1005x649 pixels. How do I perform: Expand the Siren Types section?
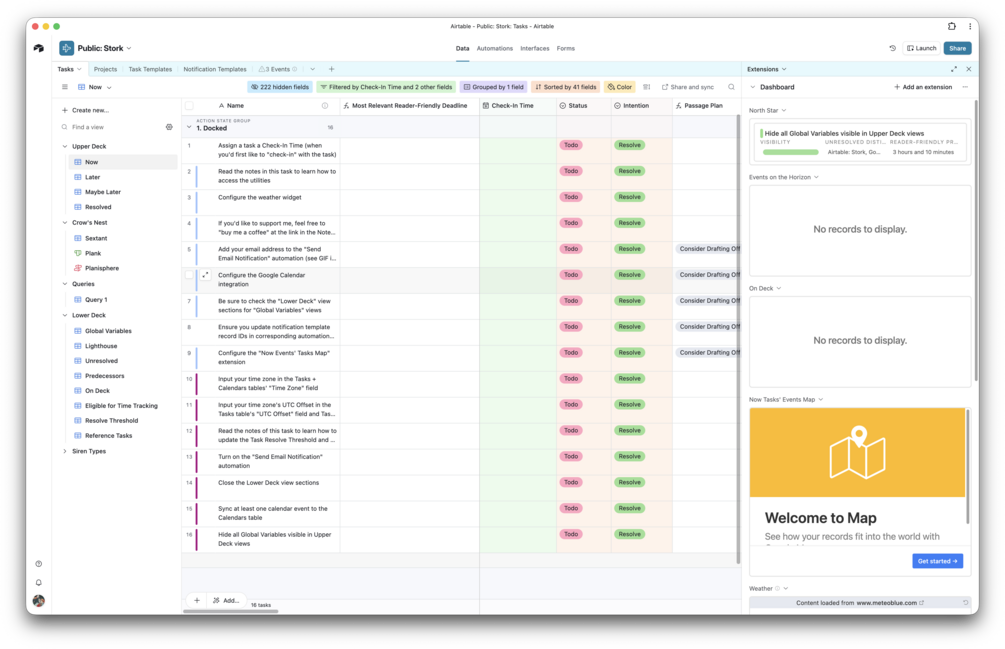tap(65, 451)
